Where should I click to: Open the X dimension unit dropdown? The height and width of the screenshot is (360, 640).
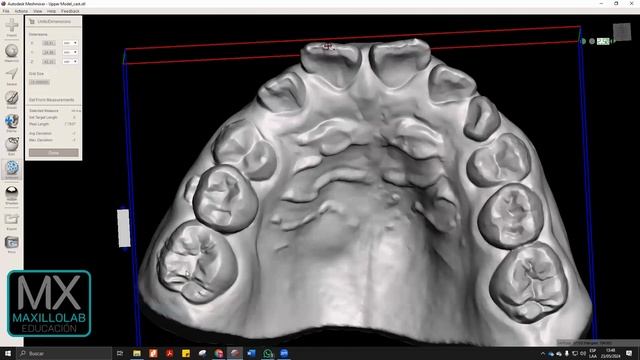pos(70,43)
